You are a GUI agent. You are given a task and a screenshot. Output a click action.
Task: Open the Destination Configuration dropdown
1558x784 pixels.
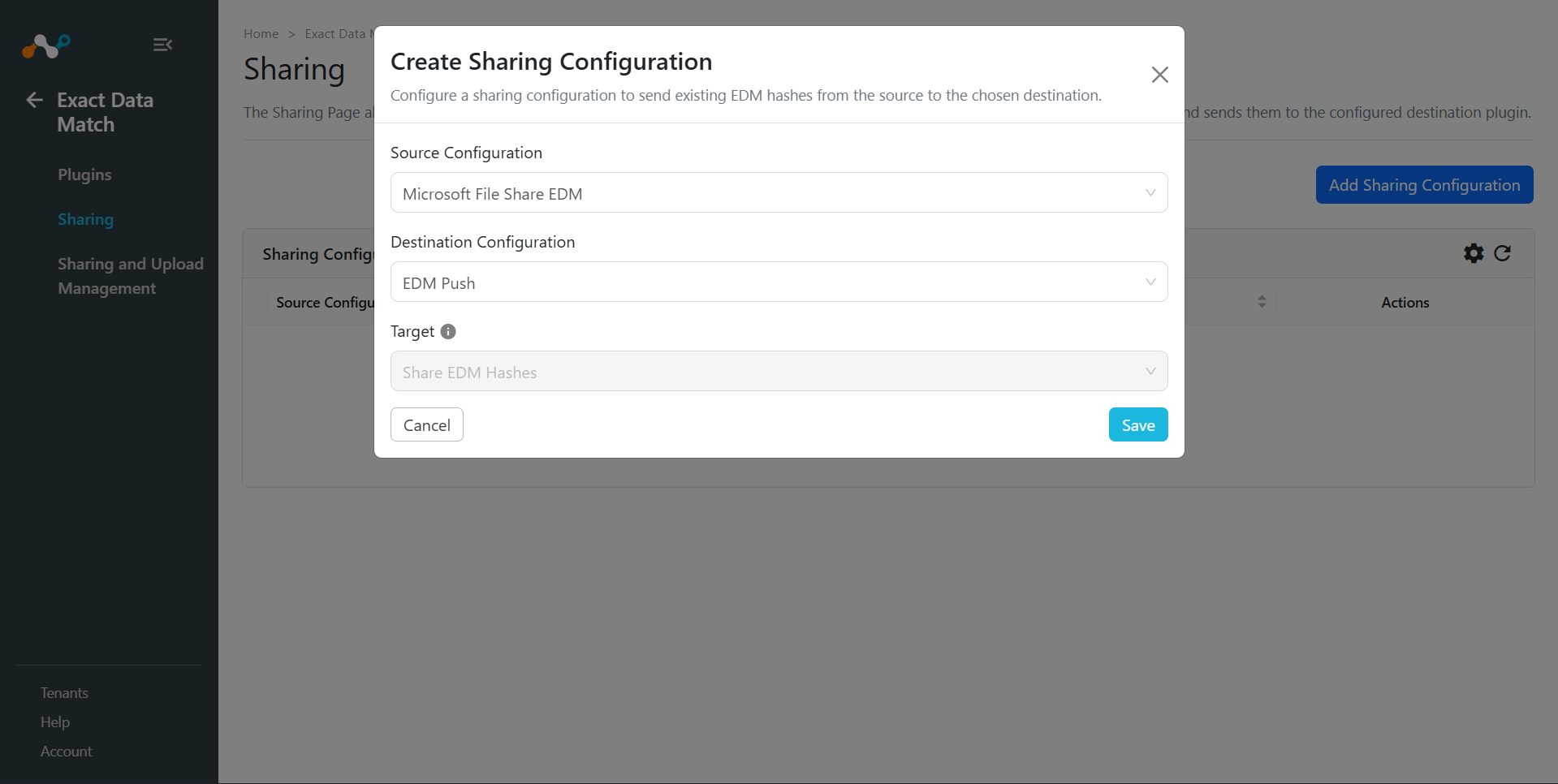click(779, 282)
